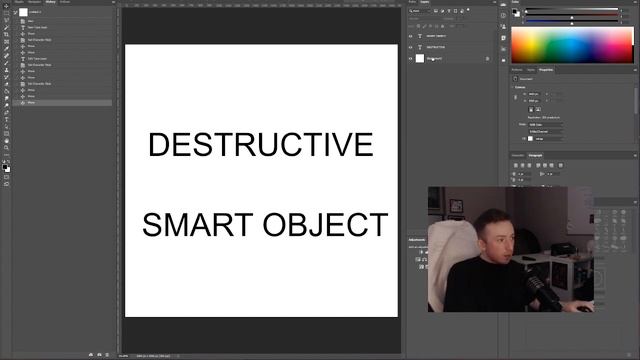Screen dimensions: 640x360
Task: Filter layers by pixel layers icon
Action: (436, 11)
